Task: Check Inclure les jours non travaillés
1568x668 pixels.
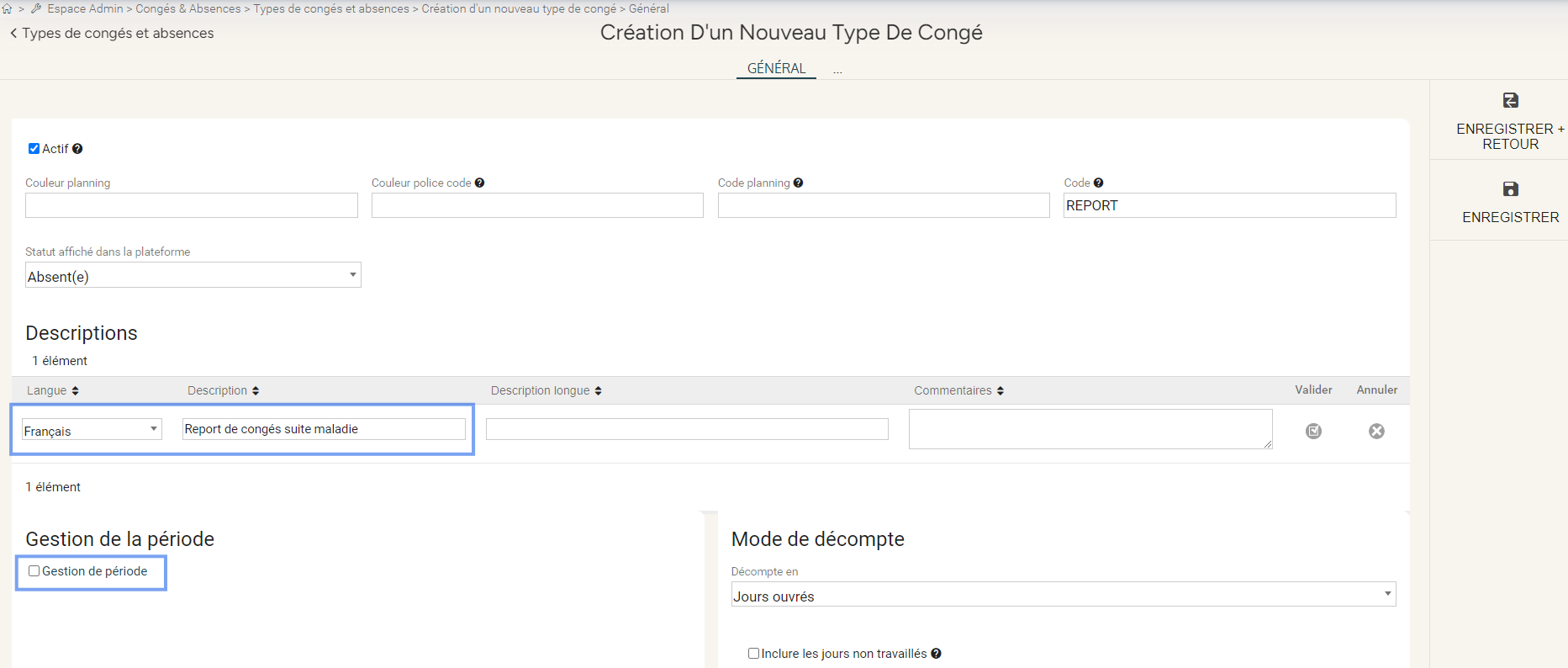Action: click(753, 654)
